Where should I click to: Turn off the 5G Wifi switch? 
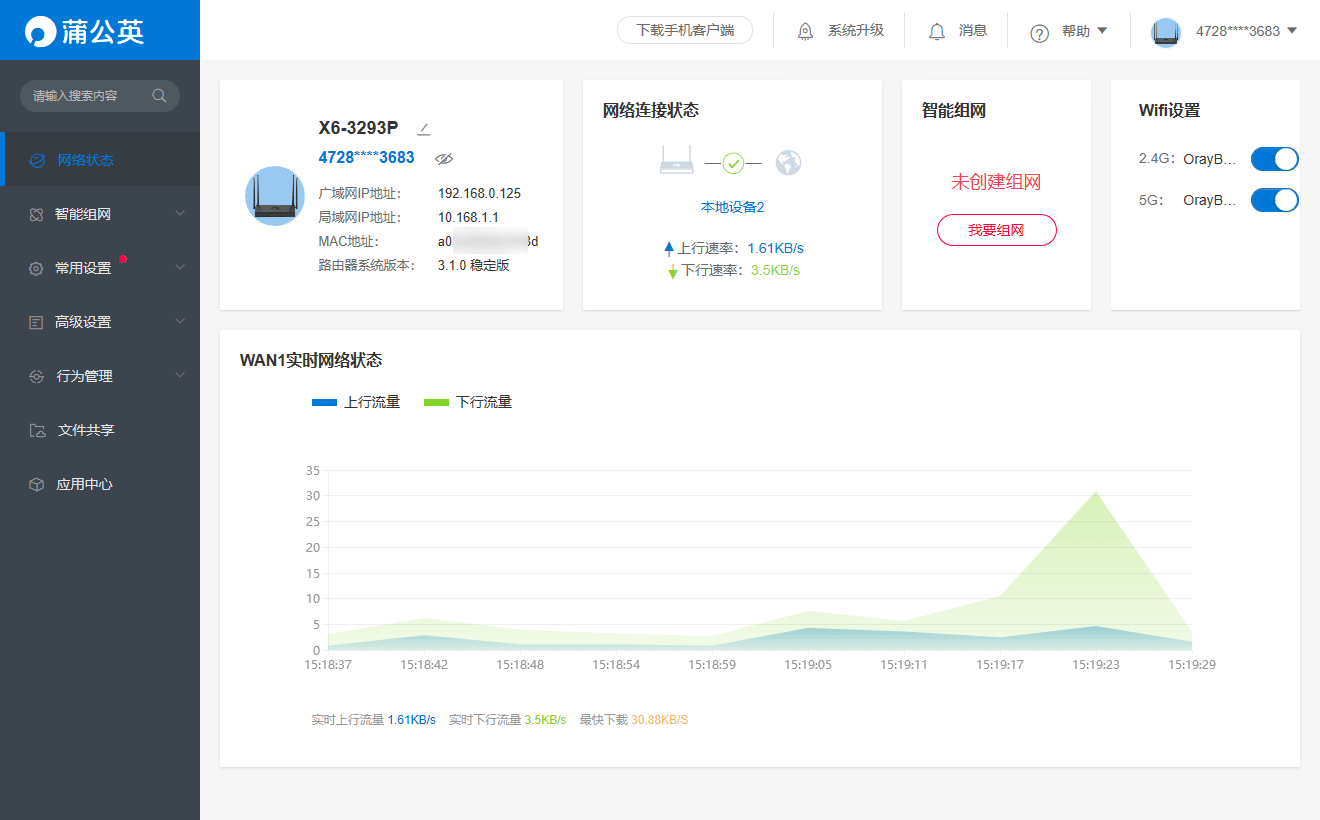point(1274,199)
